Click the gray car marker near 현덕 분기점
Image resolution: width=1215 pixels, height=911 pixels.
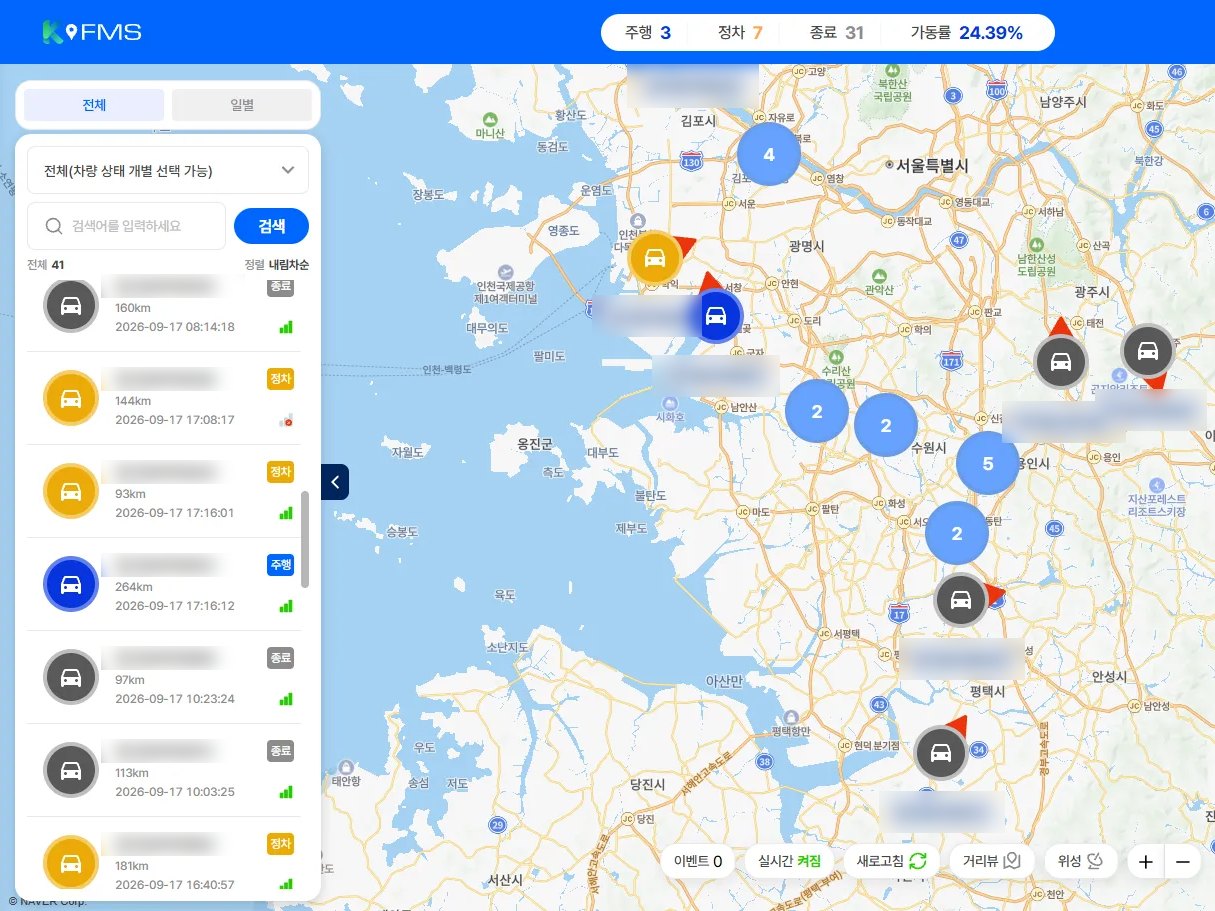coord(940,753)
